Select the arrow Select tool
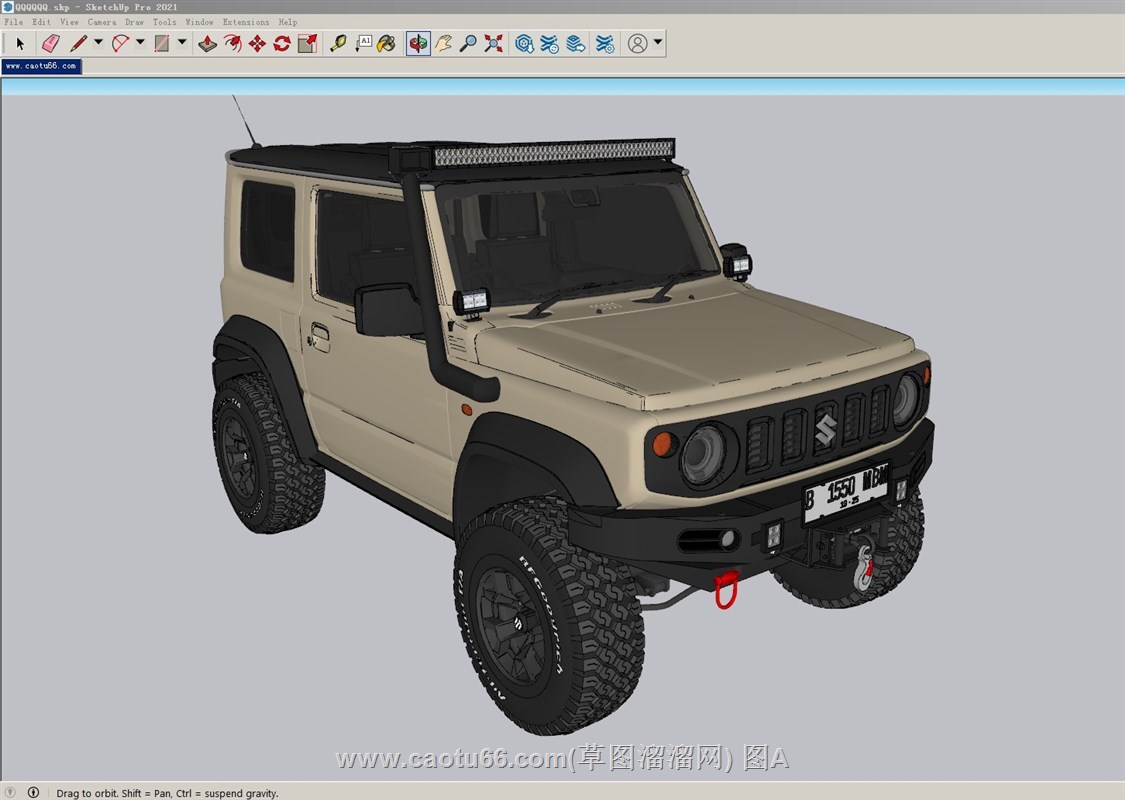Screen dimensions: 1125x800 [20, 44]
